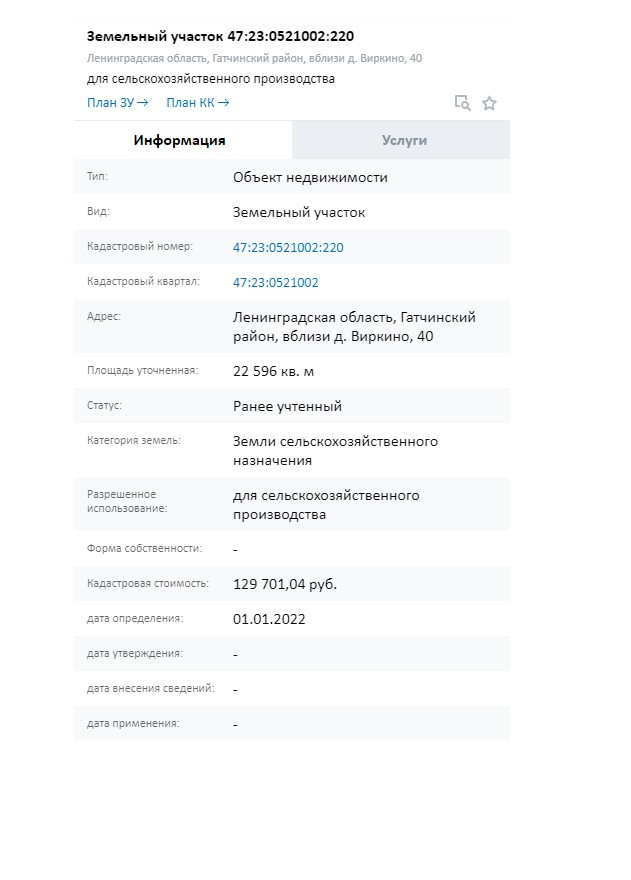Image resolution: width=631 pixels, height=880 pixels.
Task: Switch to the Информация tab
Action: click(x=180, y=140)
